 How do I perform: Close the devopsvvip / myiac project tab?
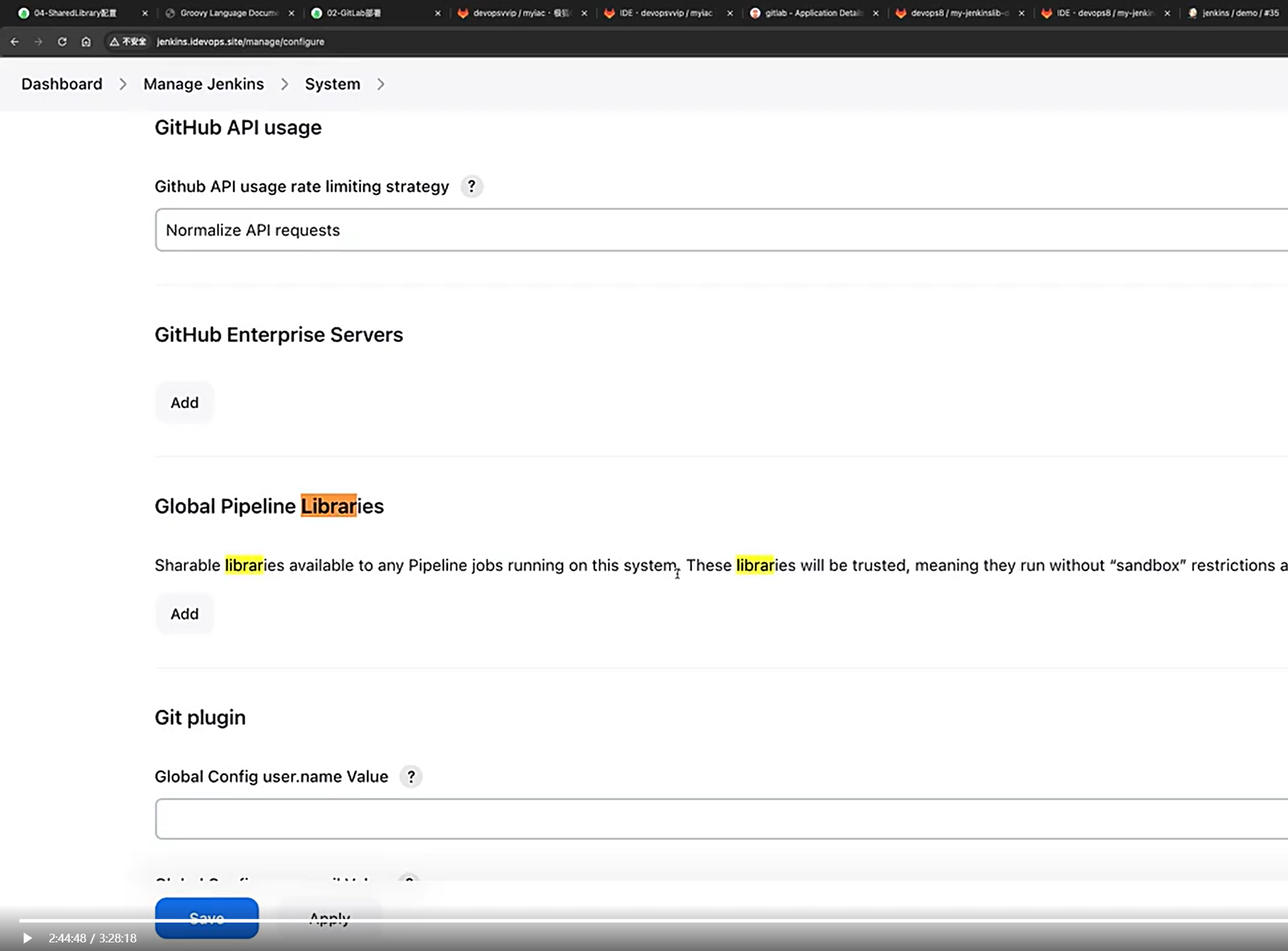pyautogui.click(x=584, y=13)
